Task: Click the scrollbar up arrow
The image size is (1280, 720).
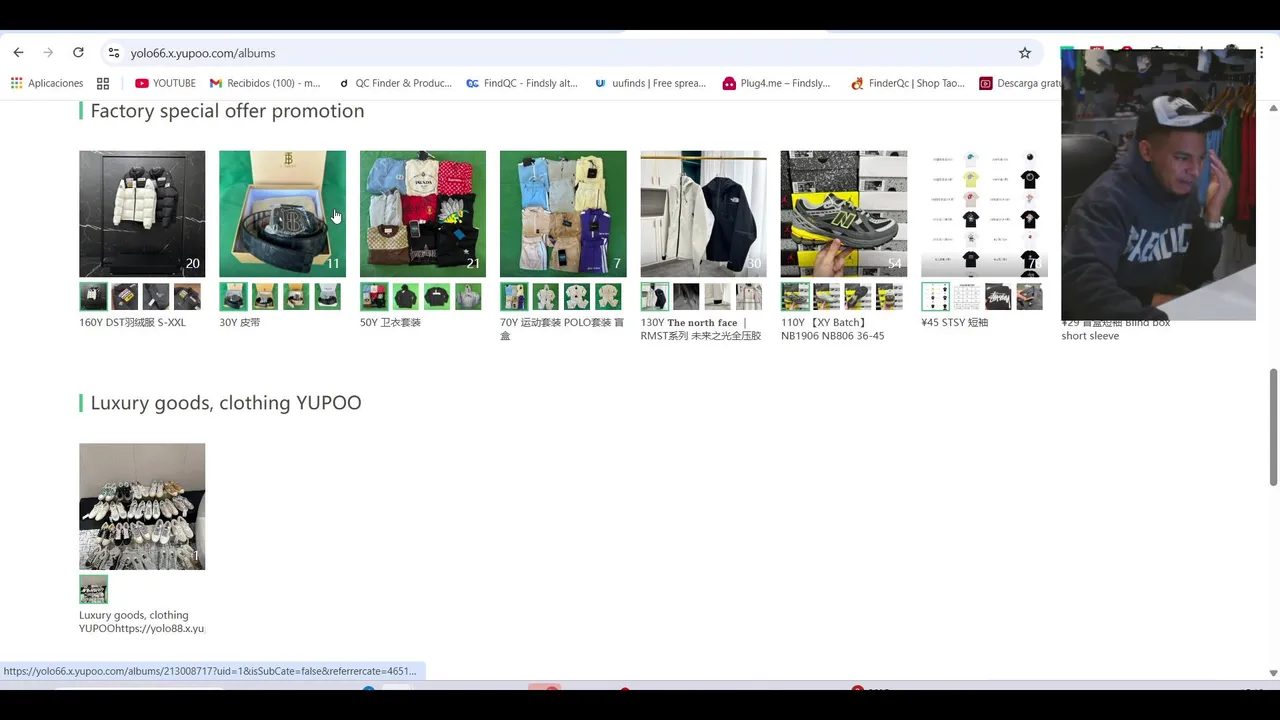Action: click(1273, 107)
